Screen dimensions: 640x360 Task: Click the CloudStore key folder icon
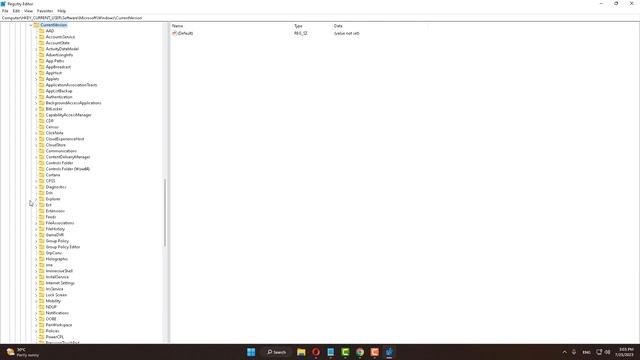(41, 145)
